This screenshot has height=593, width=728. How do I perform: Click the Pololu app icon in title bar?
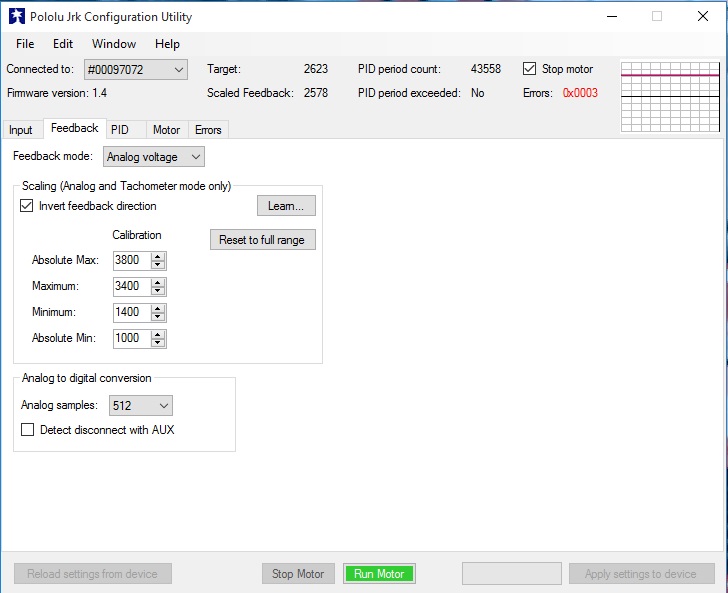pos(17,17)
